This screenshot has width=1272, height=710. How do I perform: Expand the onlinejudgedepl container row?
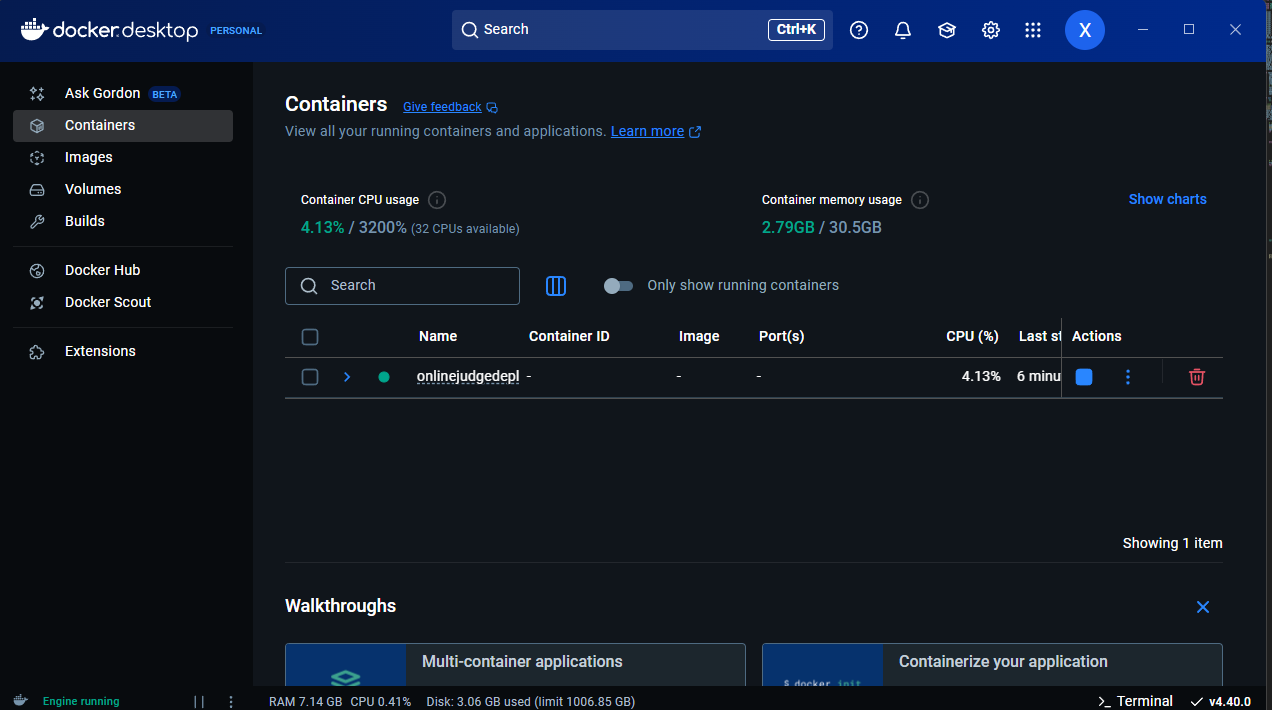(347, 377)
